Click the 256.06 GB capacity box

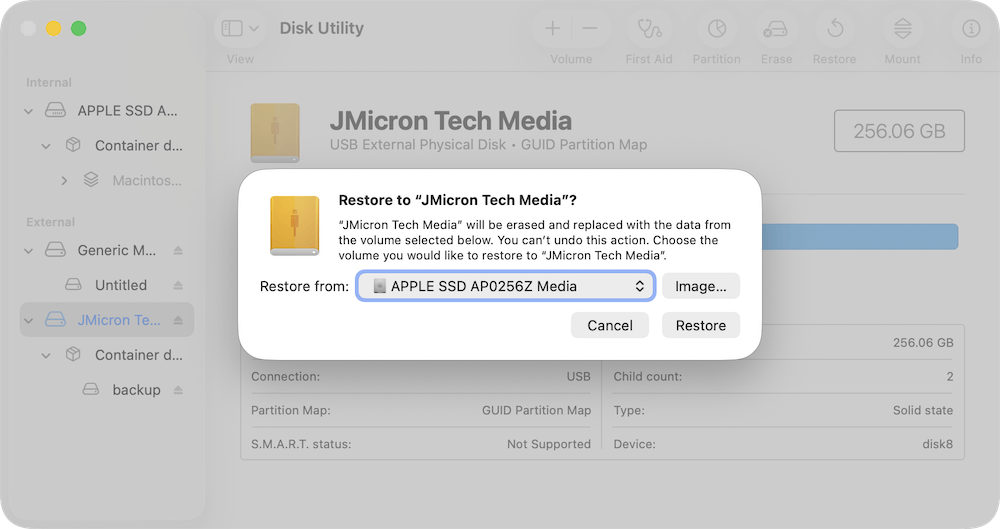pos(899,131)
